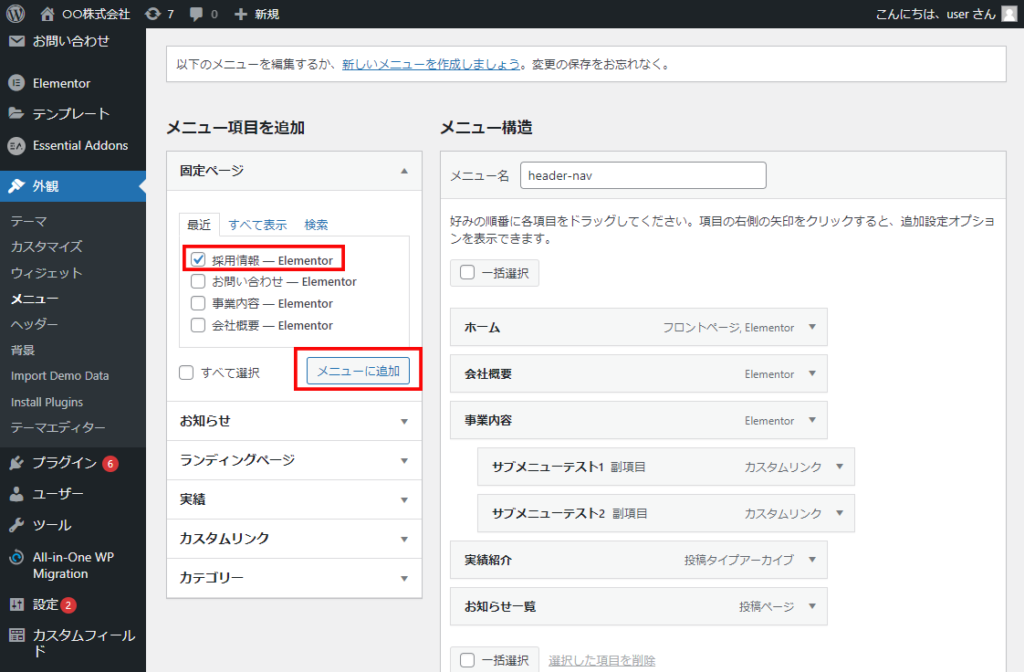This screenshot has width=1024, height=672.
Task: Toggle the すべて選択 checkbox
Action: pyautogui.click(x=186, y=373)
